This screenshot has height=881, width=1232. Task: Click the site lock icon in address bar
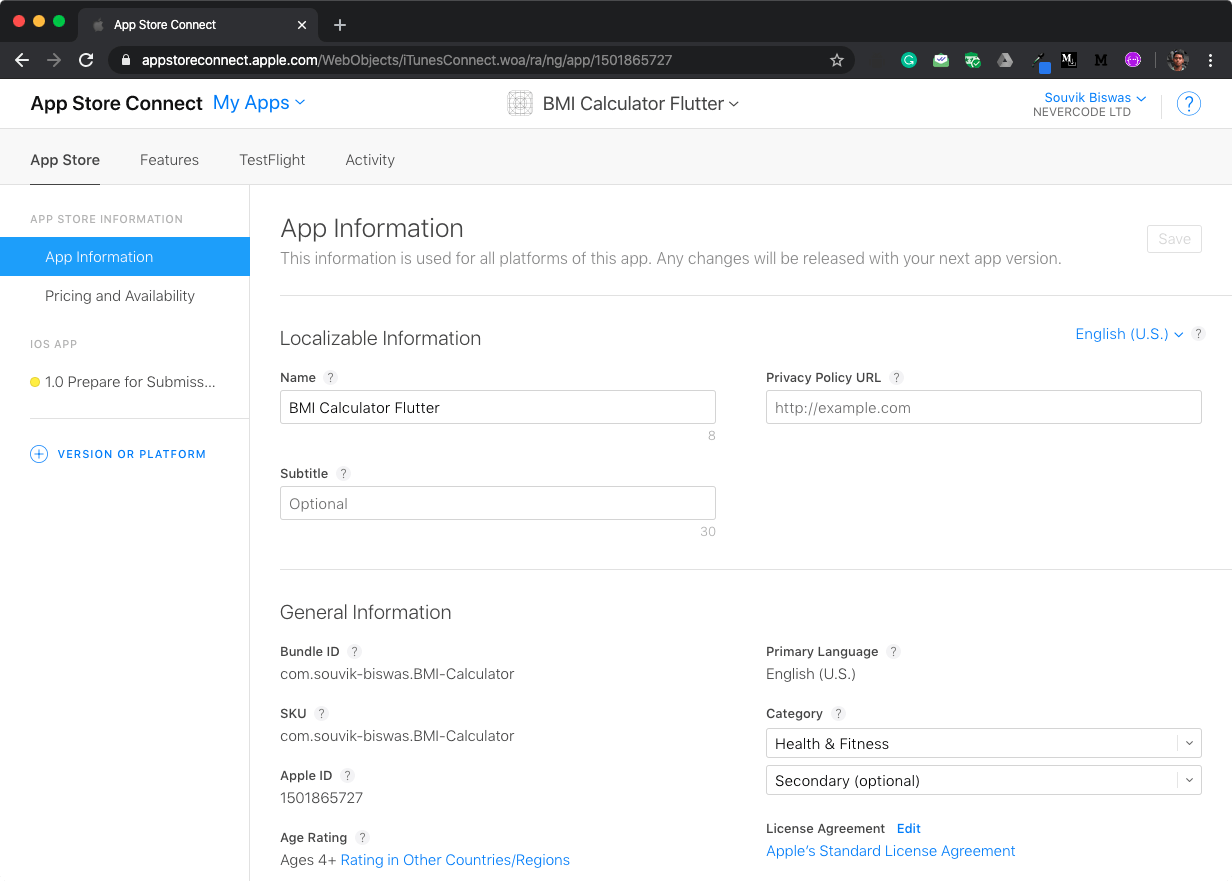[x=126, y=60]
